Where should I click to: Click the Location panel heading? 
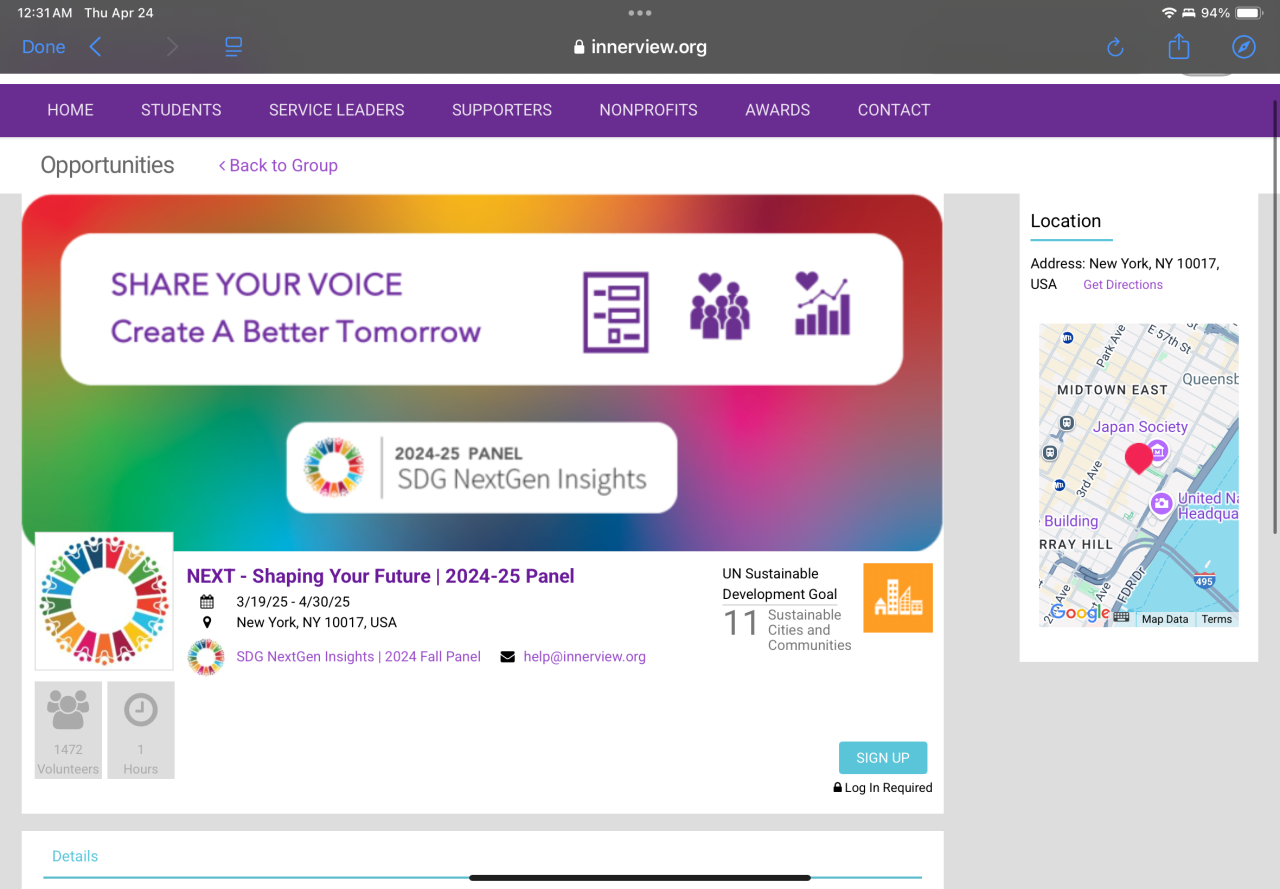1066,222
